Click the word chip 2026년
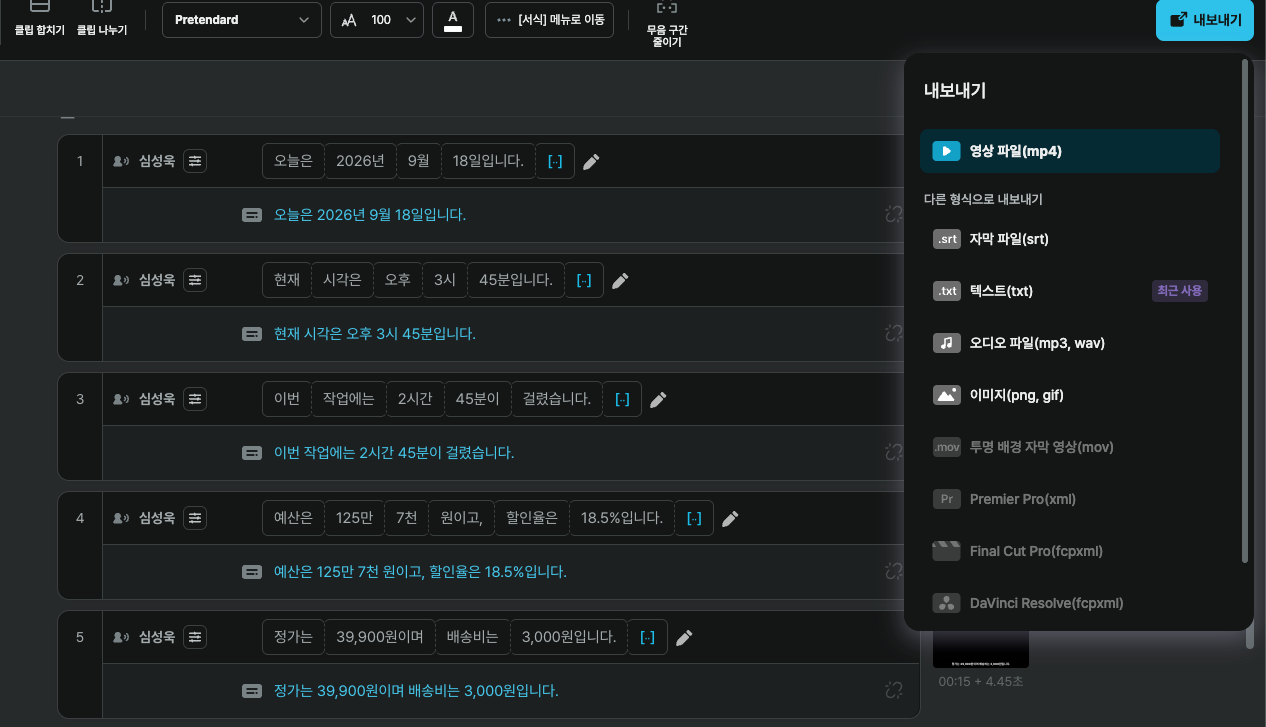This screenshot has height=727, width=1266. pos(360,161)
